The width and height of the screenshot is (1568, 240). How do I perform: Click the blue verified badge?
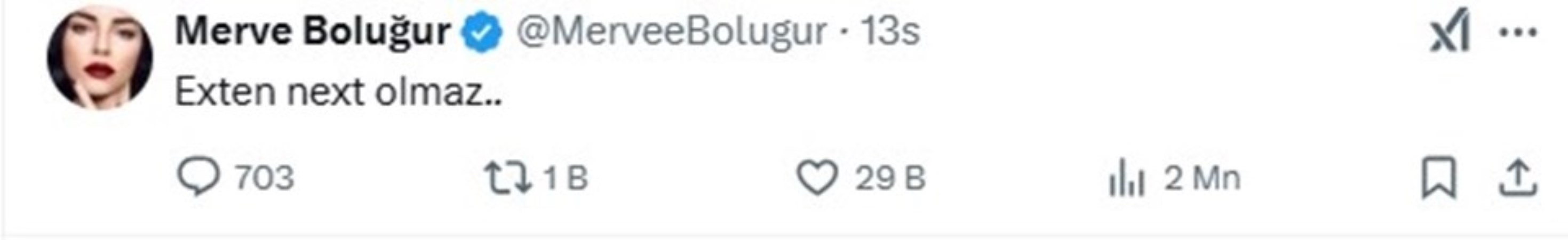tap(481, 34)
